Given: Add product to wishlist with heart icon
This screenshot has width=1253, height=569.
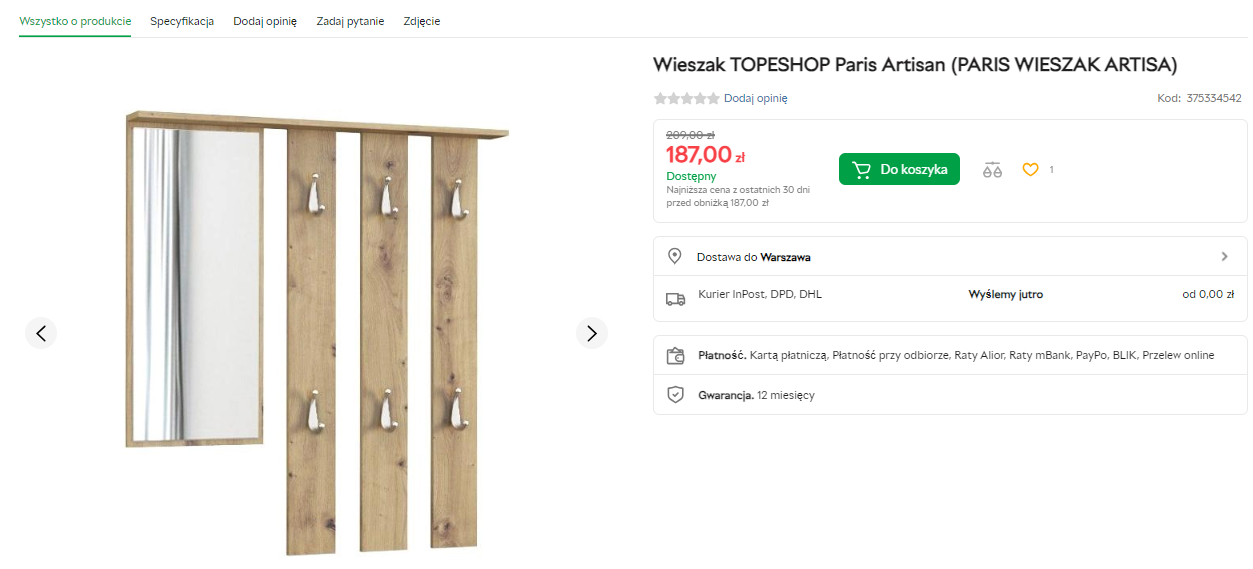Looking at the screenshot, I should (x=1030, y=170).
